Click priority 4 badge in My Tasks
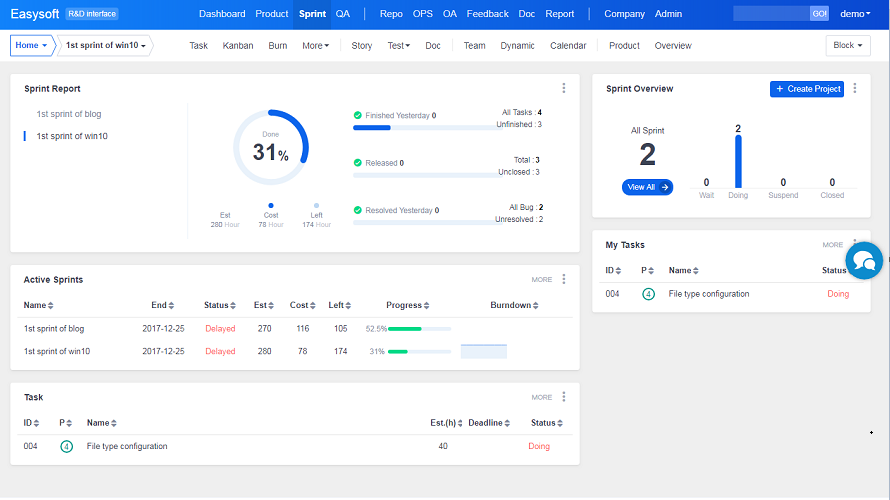 [x=648, y=294]
